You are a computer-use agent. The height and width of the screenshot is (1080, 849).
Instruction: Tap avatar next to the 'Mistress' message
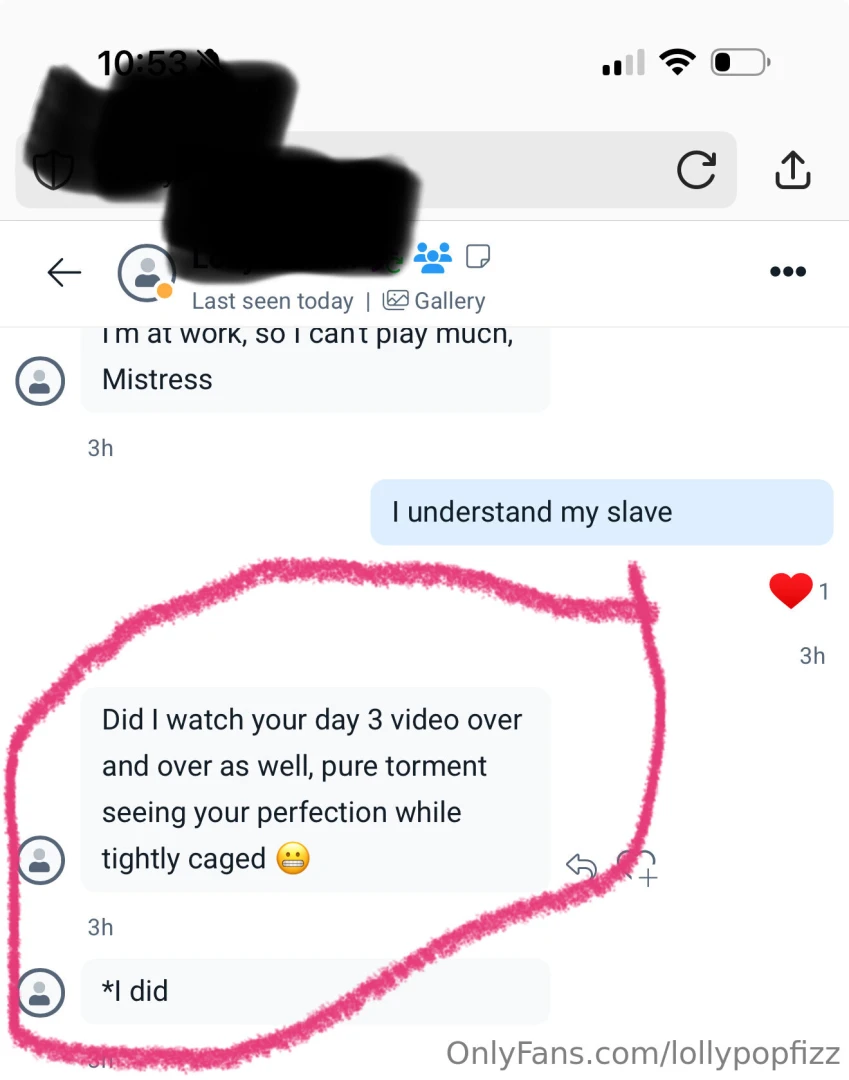coord(40,381)
